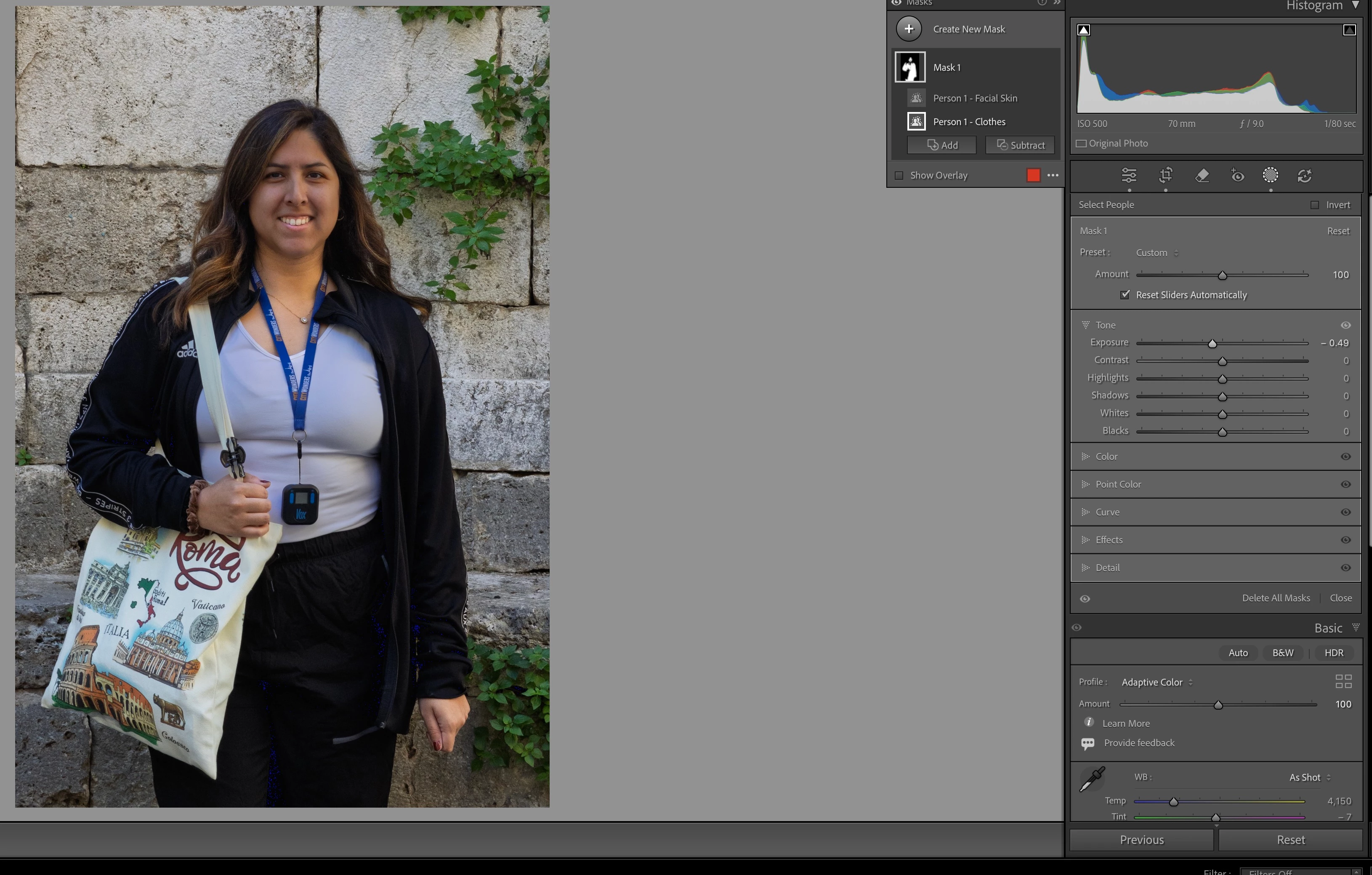Click the Provide feedback speech bubble icon

[1087, 743]
